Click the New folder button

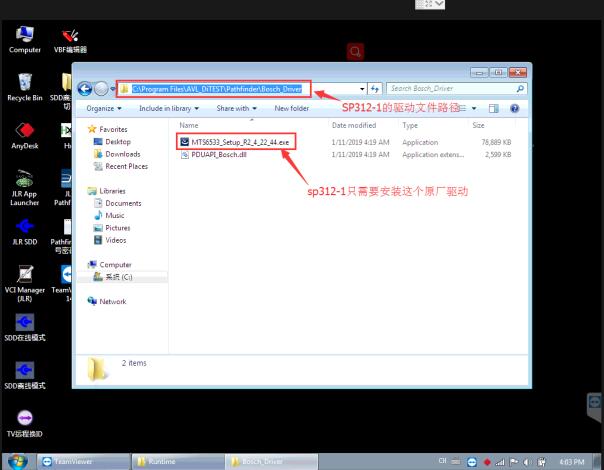tap(291, 108)
